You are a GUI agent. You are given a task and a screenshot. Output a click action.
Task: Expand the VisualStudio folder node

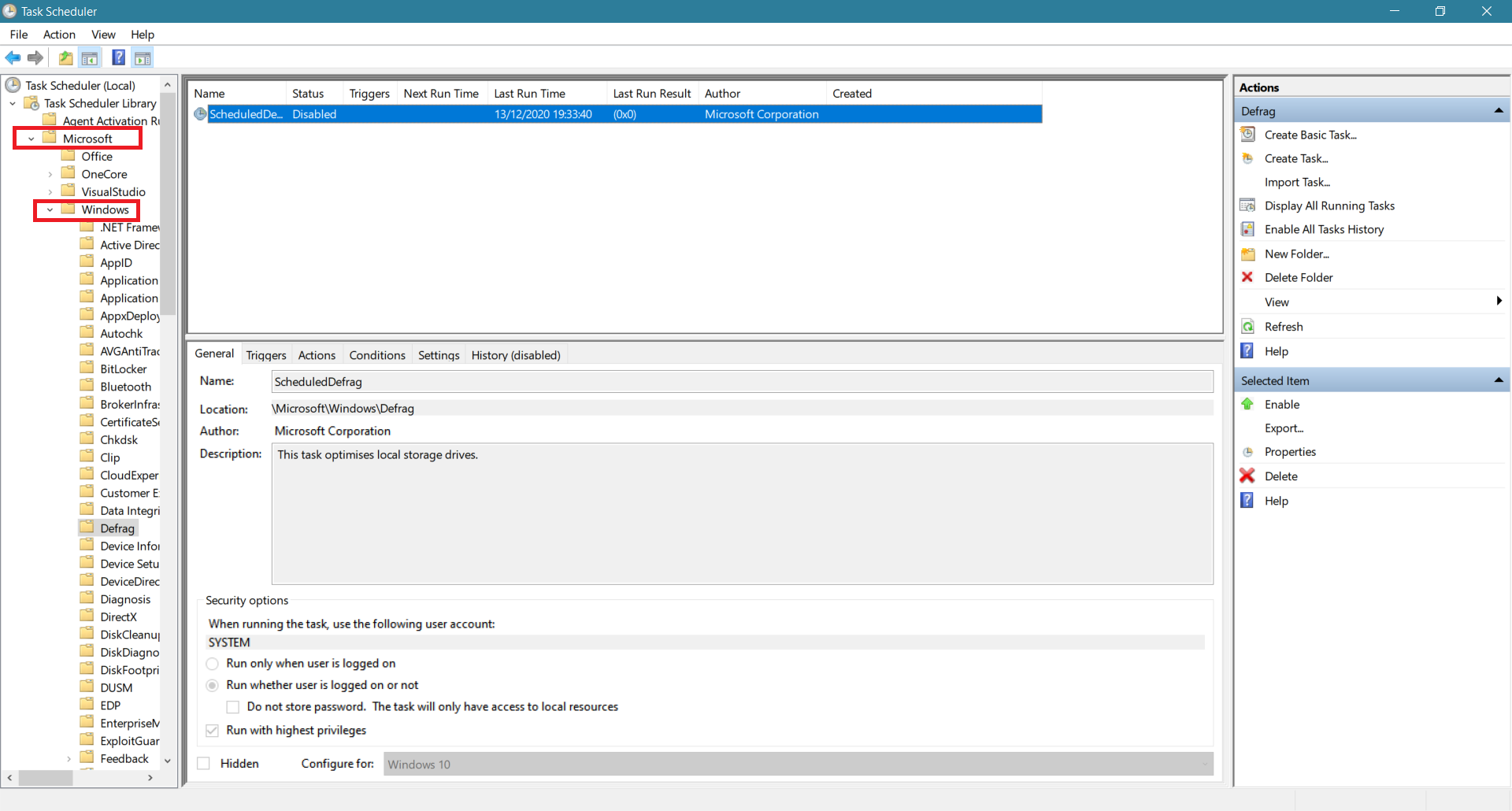[50, 192]
